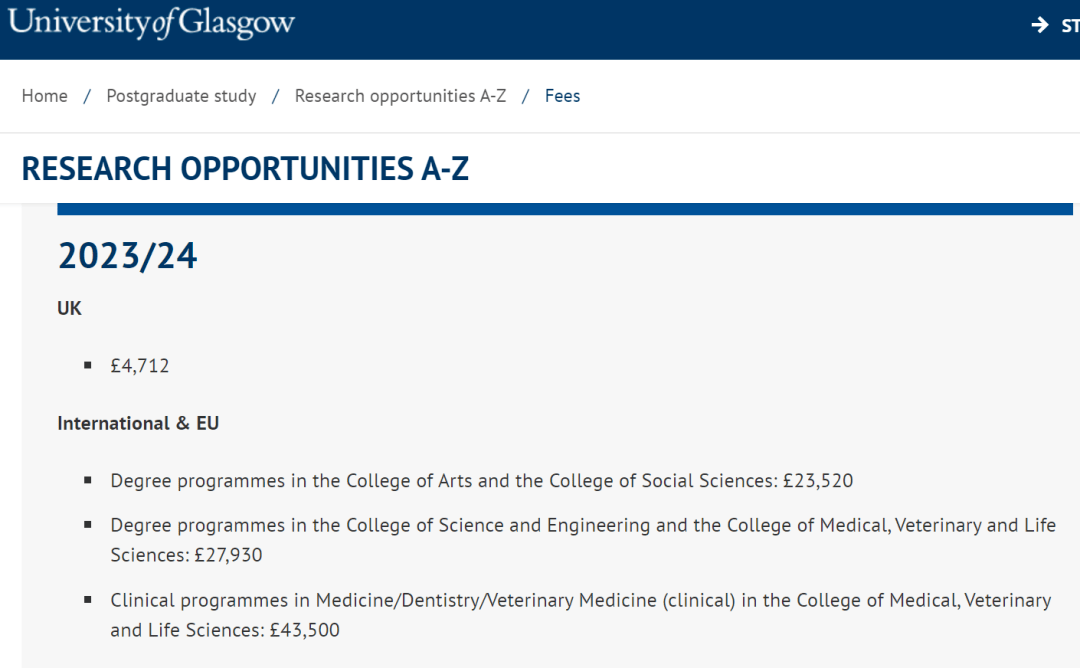Click the 2023/24 section heading
This screenshot has width=1080, height=668.
[x=127, y=255]
